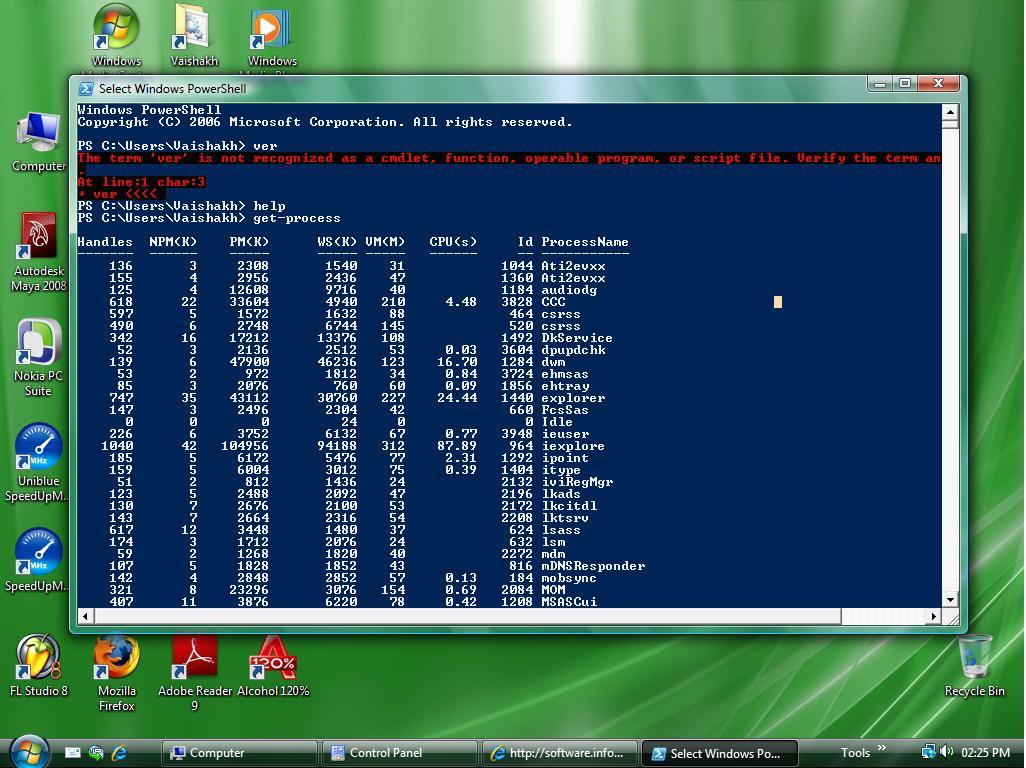The image size is (1026, 768).
Task: Launch the Uniblue SpeedUpM shortcut
Action: (x=38, y=463)
